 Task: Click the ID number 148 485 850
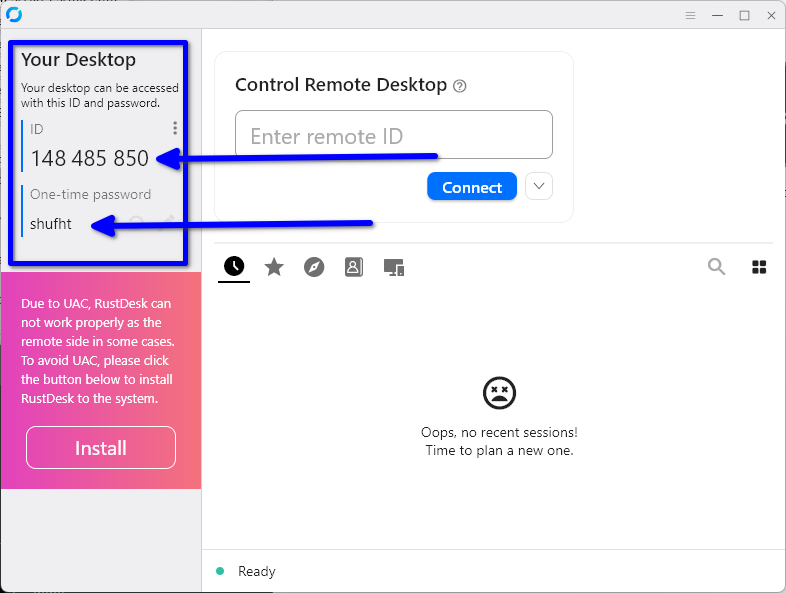click(89, 158)
